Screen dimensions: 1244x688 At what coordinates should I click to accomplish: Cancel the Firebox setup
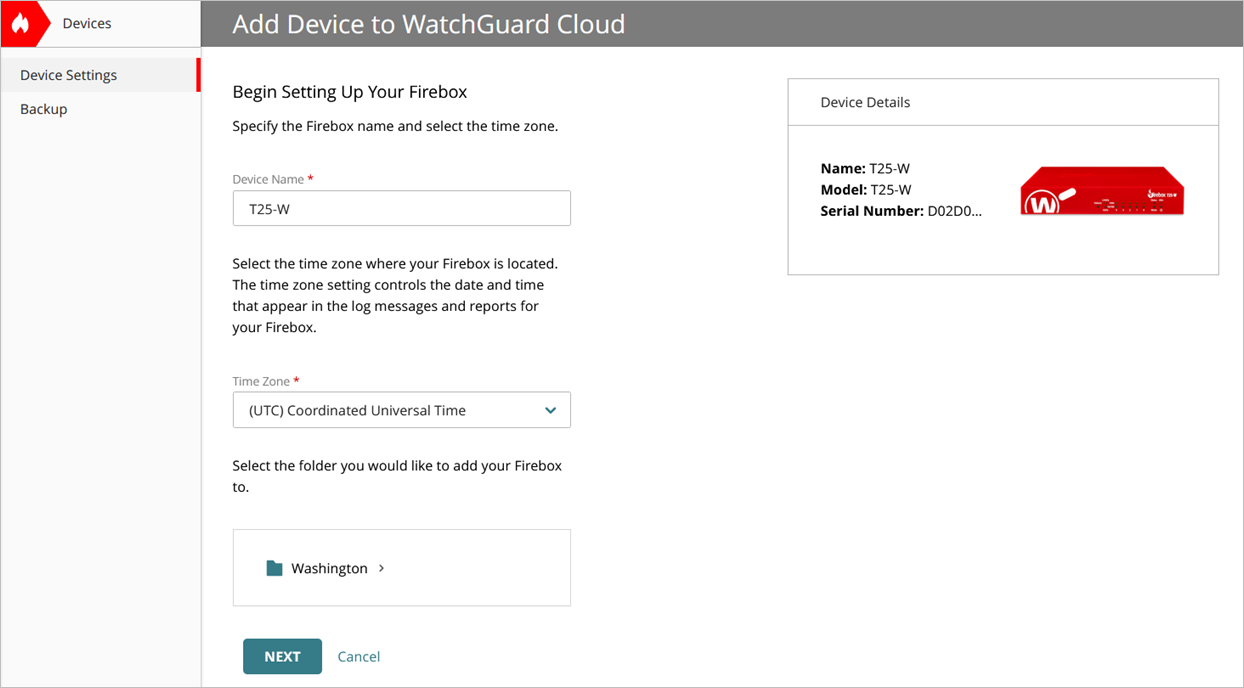358,656
